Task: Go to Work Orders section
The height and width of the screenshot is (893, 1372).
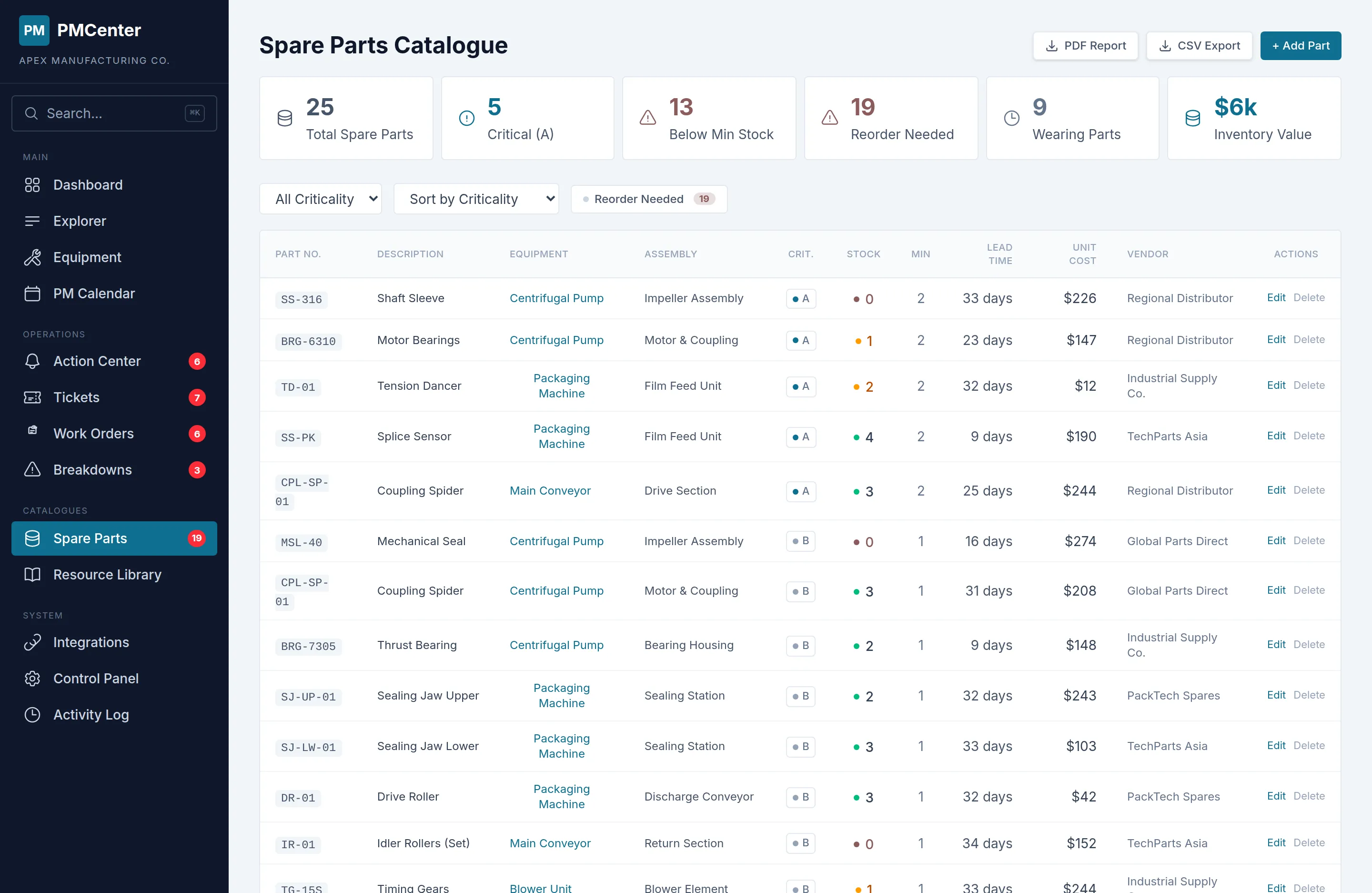Action: [93, 434]
